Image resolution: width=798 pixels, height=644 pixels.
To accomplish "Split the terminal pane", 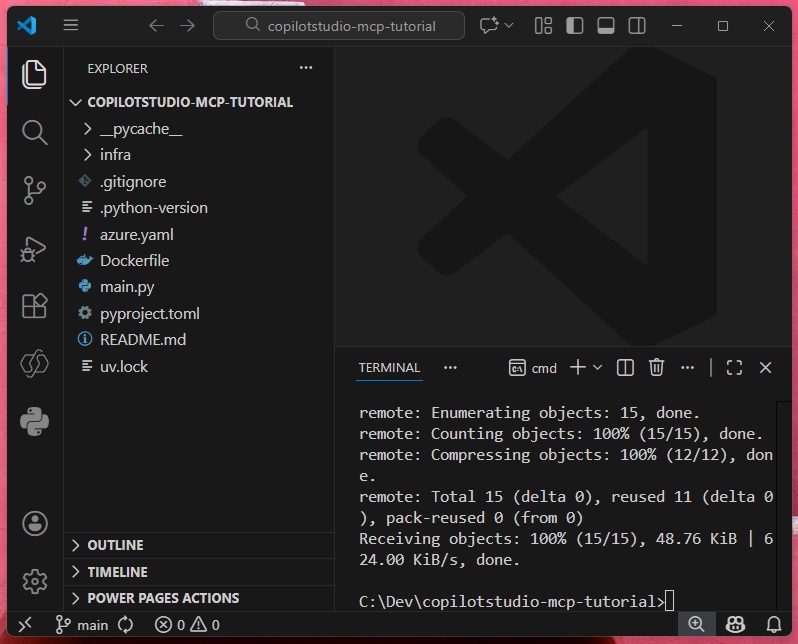I will click(625, 367).
